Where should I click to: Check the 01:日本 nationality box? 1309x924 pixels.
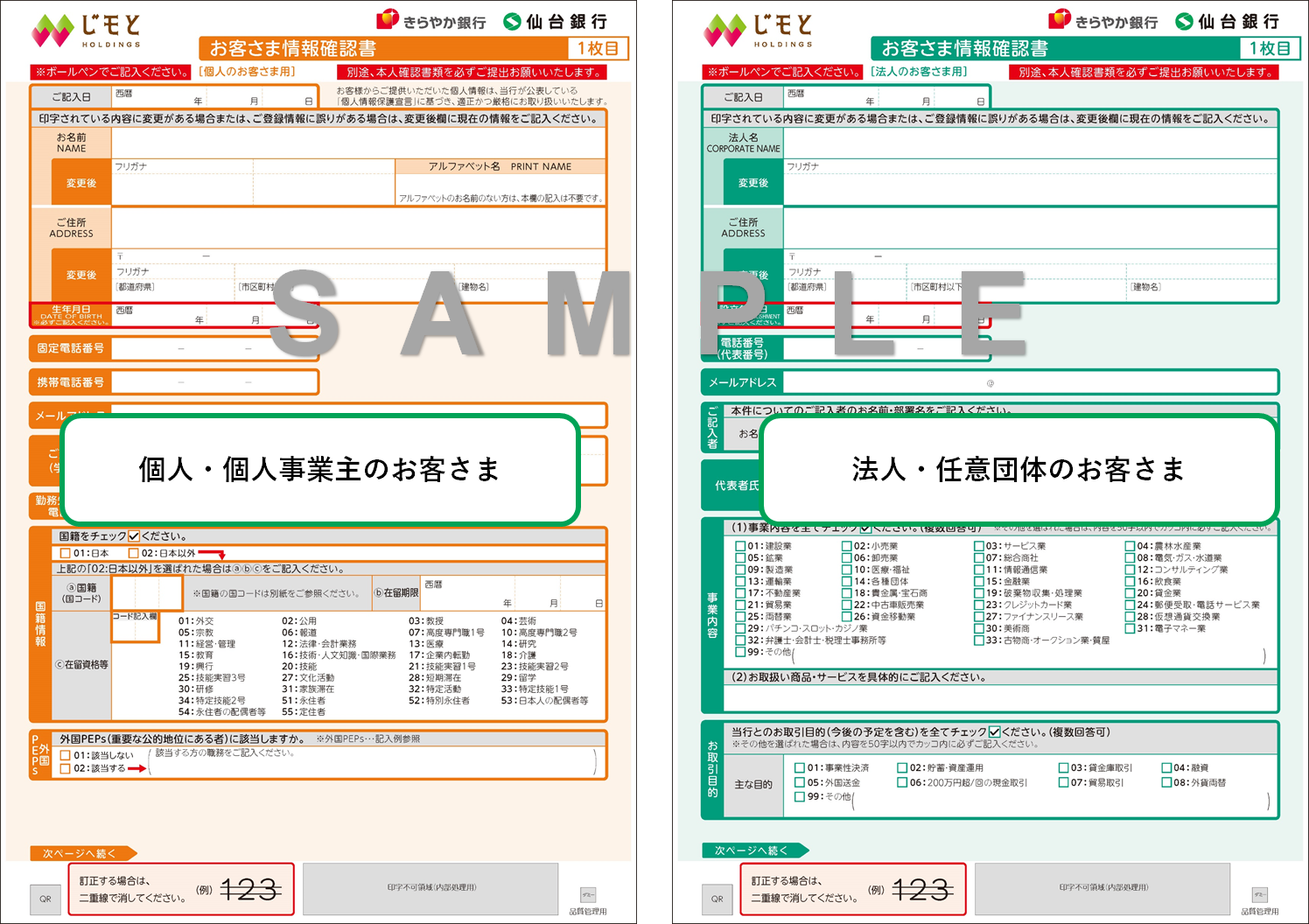point(66,554)
